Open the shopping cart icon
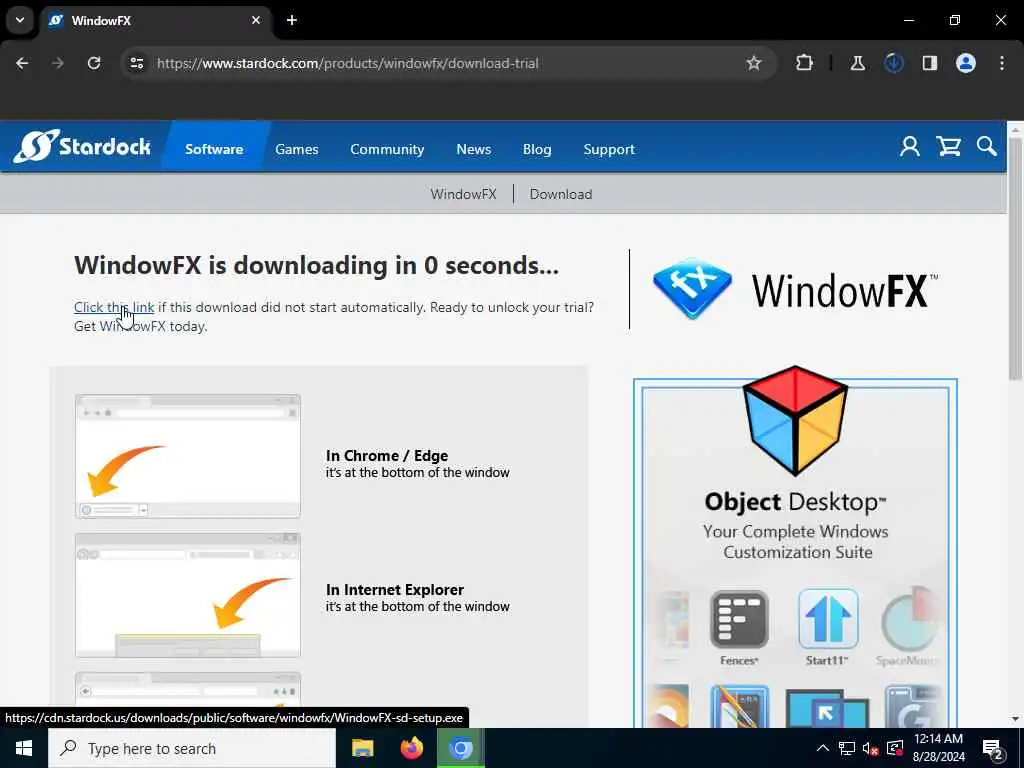The height and width of the screenshot is (768, 1024). [948, 146]
